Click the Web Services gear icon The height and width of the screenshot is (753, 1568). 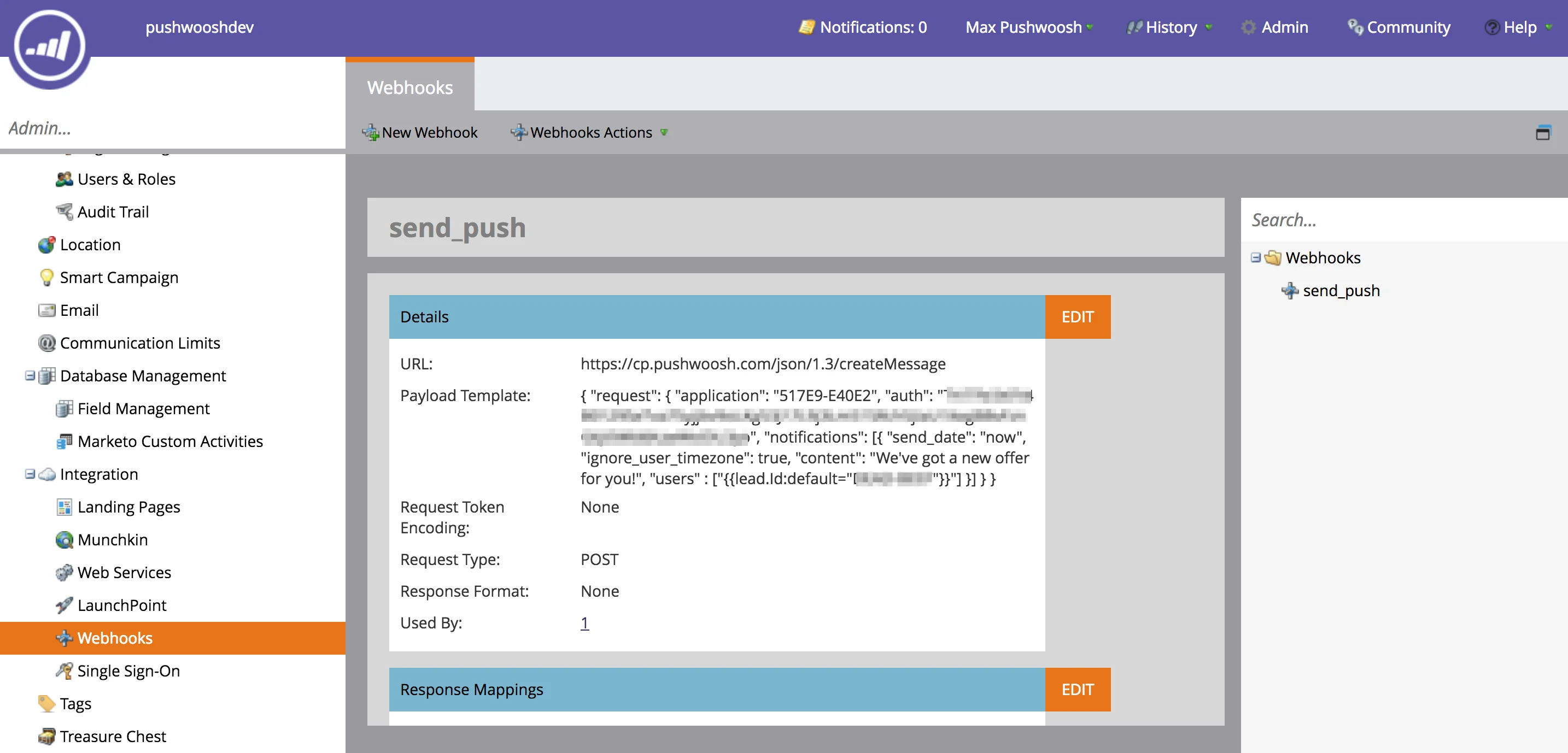(x=65, y=572)
